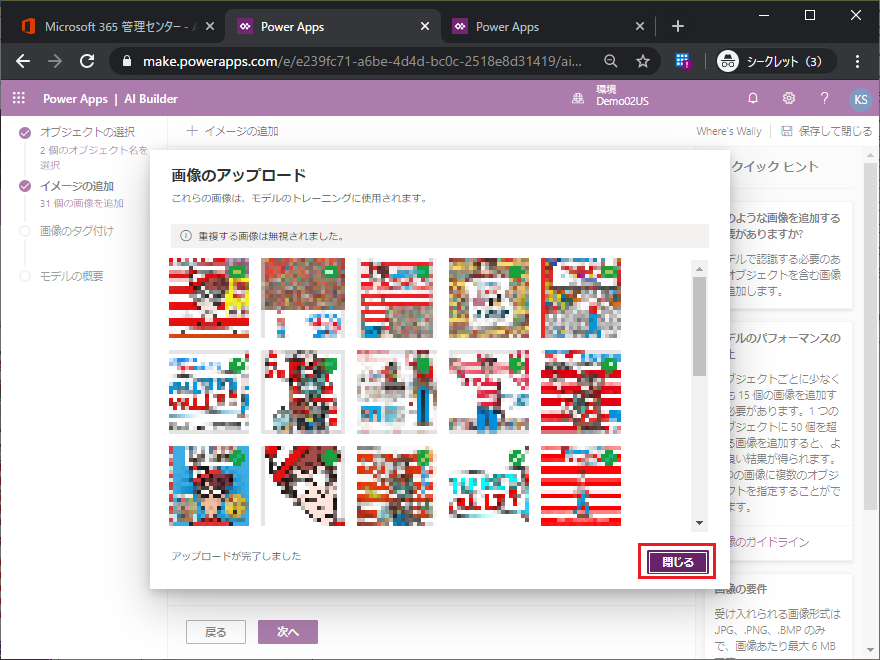The image size is (880, 660).
Task: Click the zoom magnifier icon in address bar
Action: [x=611, y=61]
